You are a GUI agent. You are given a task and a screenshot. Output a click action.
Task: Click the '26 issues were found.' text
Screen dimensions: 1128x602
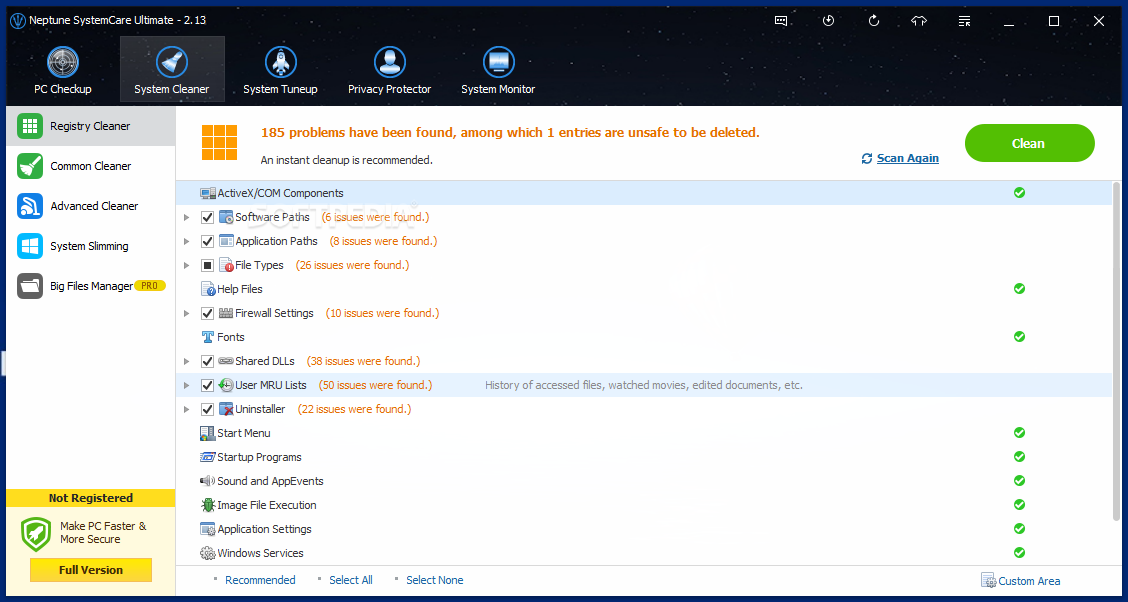[x=352, y=265]
